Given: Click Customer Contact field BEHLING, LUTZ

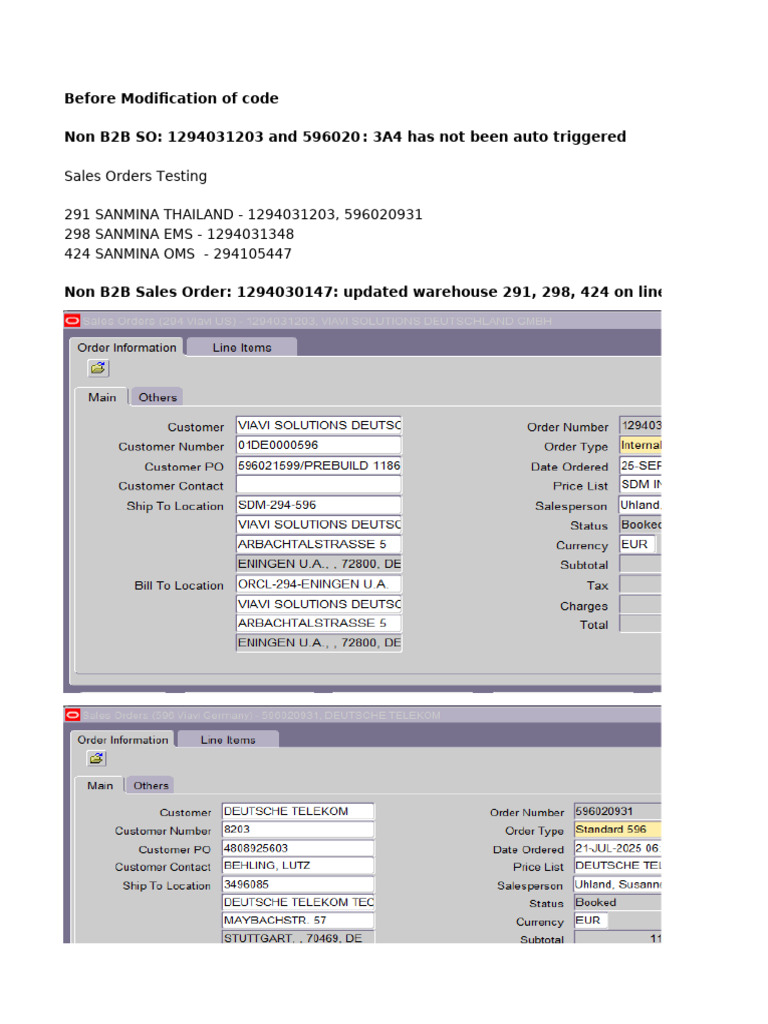Looking at the screenshot, I should coord(298,865).
